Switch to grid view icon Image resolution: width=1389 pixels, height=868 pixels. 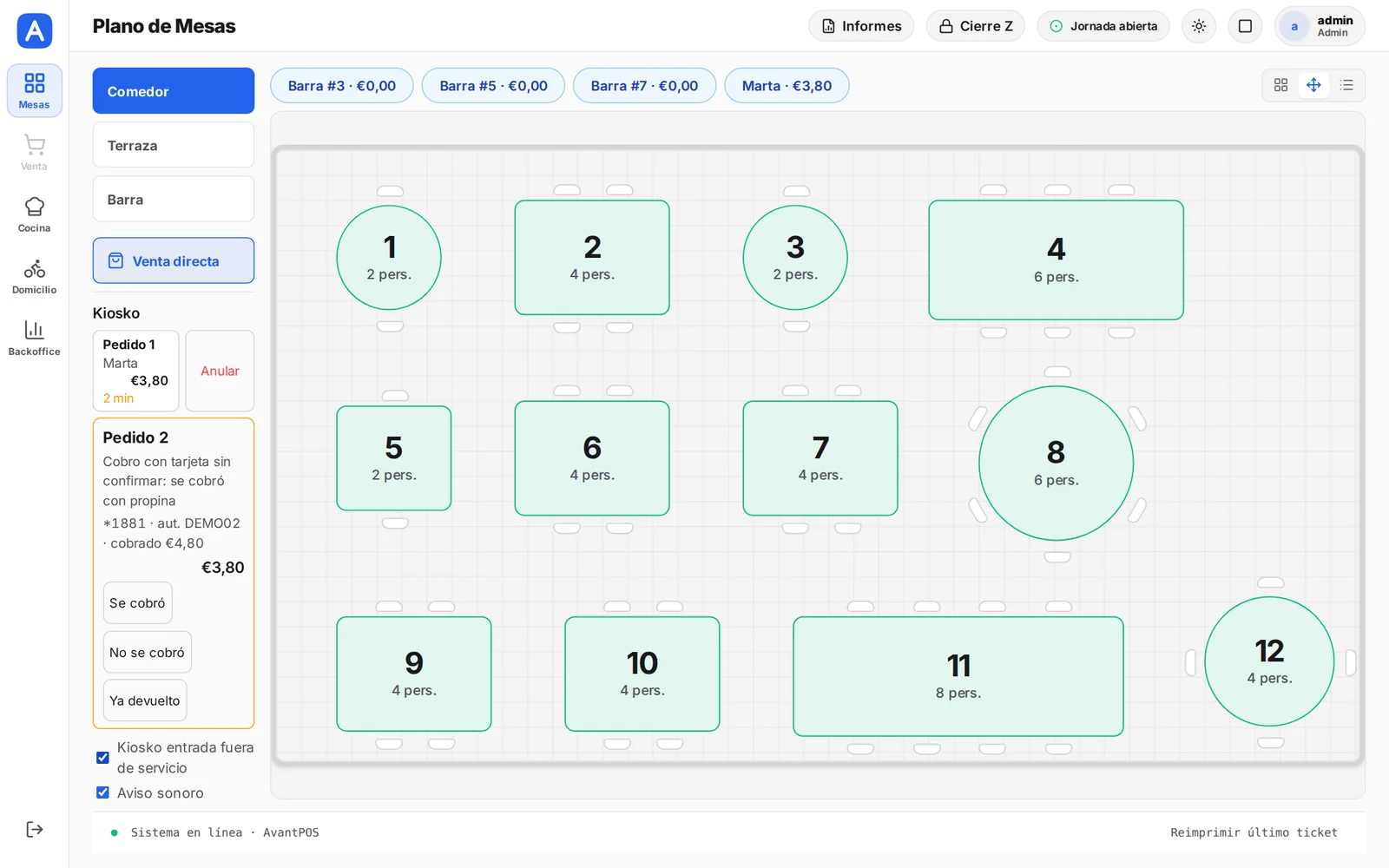[x=1280, y=85]
